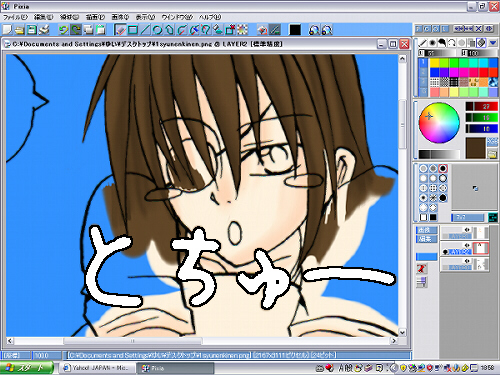
Task: Click the open file folder icon
Action: (20, 30)
